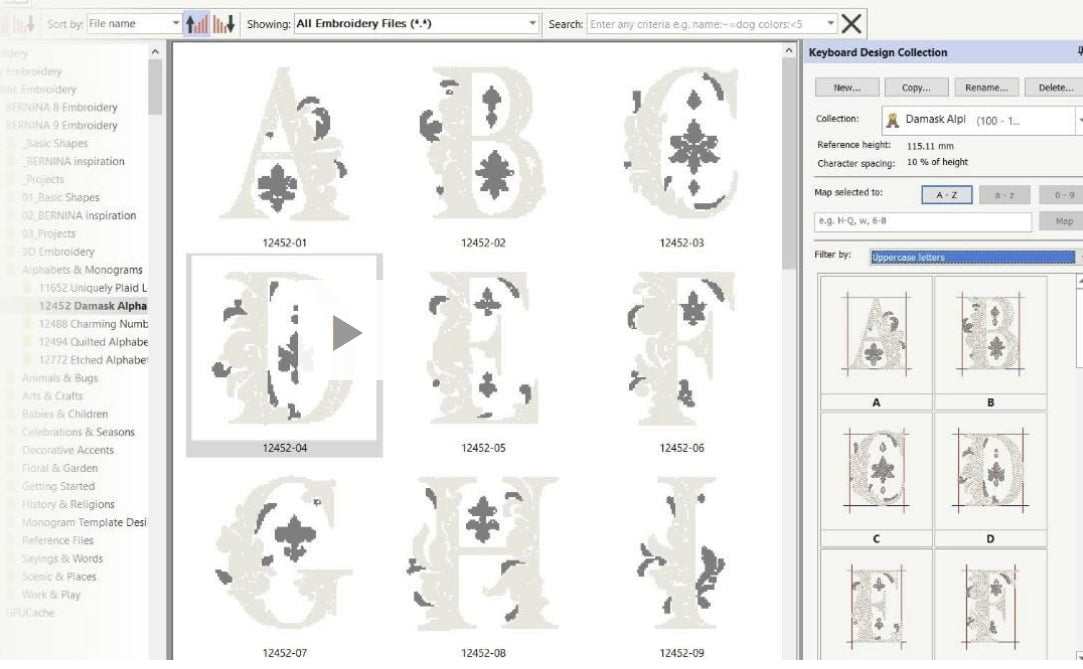Screen dimensions: 1083x669
Task: Toggle the A - Z mapping button
Action: [946, 195]
